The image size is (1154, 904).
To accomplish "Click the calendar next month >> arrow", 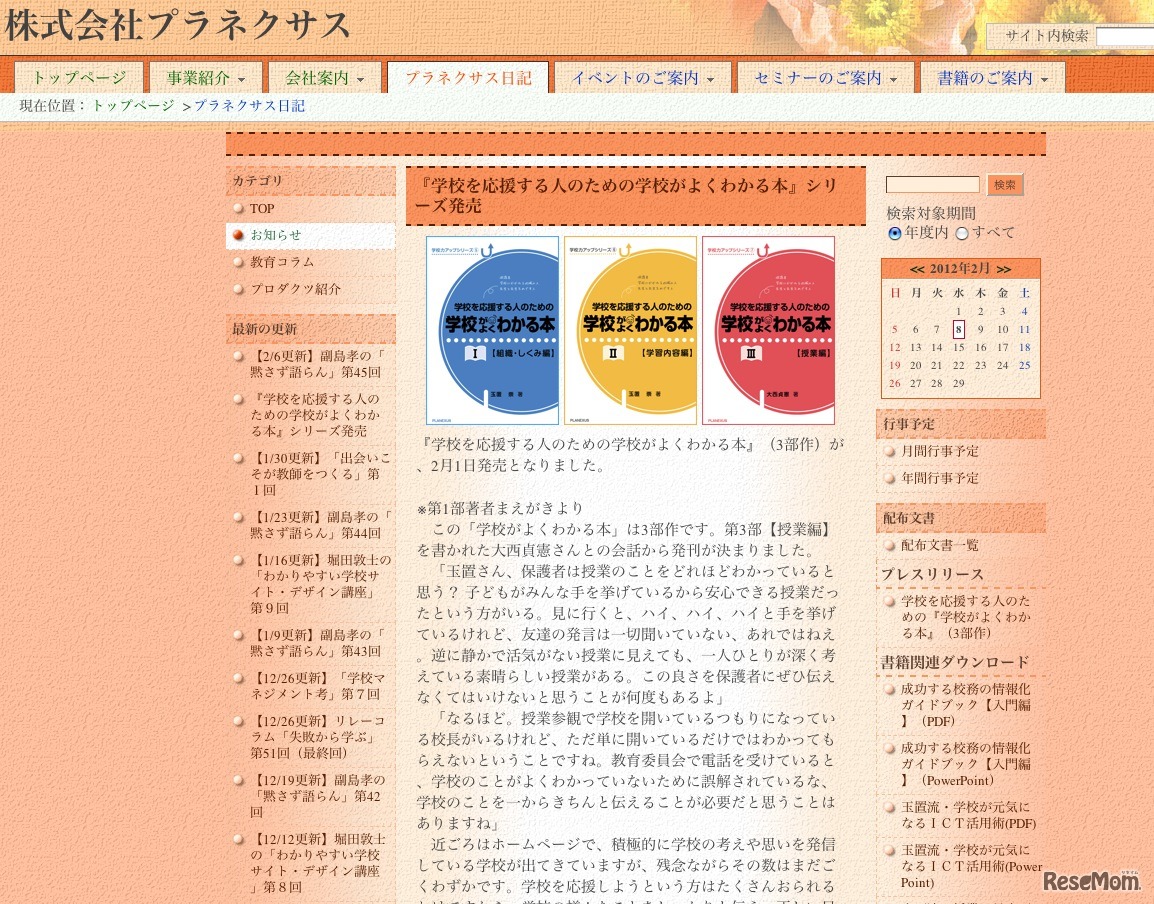I will 1004,268.
